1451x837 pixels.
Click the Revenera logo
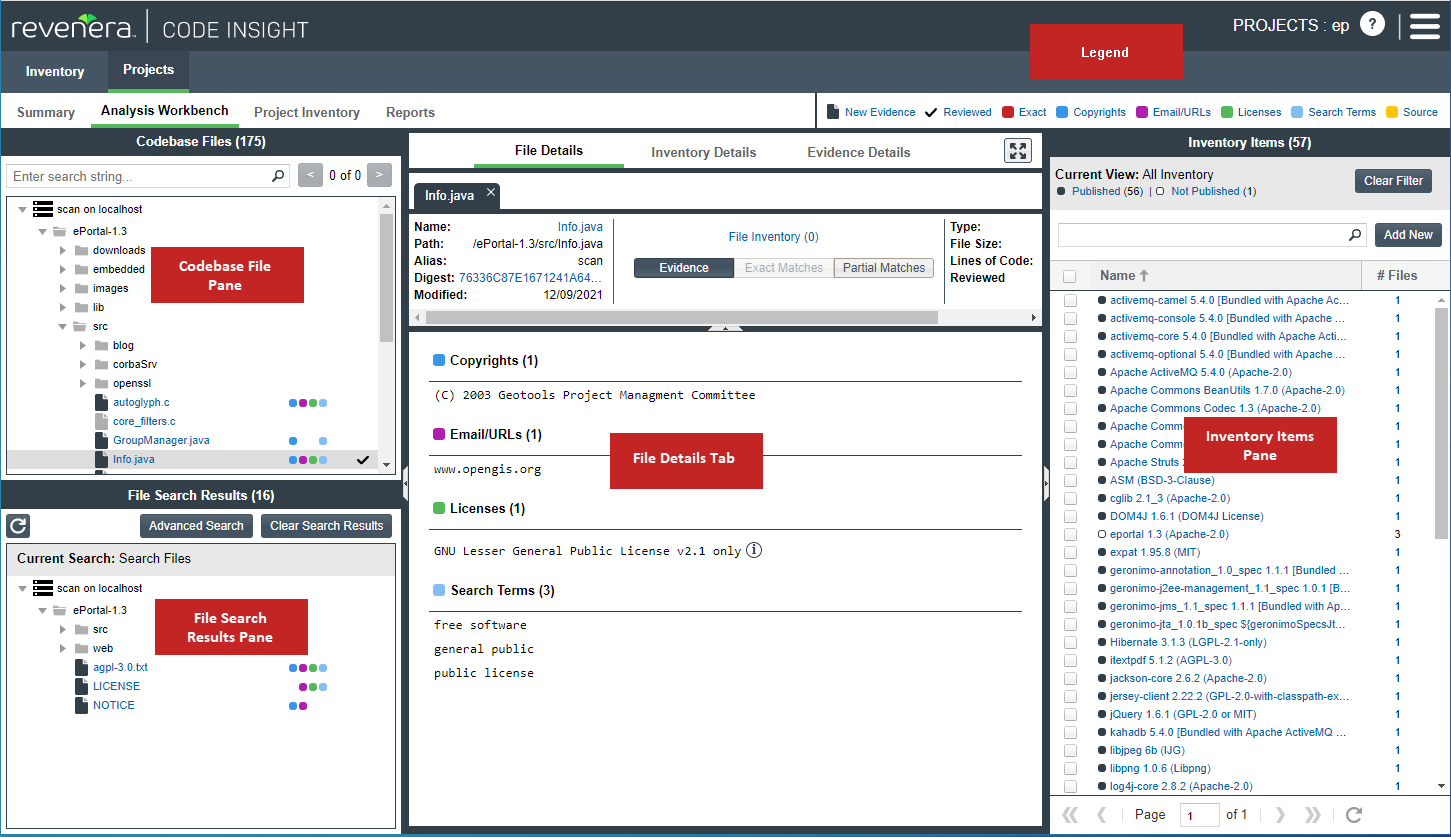tap(72, 26)
